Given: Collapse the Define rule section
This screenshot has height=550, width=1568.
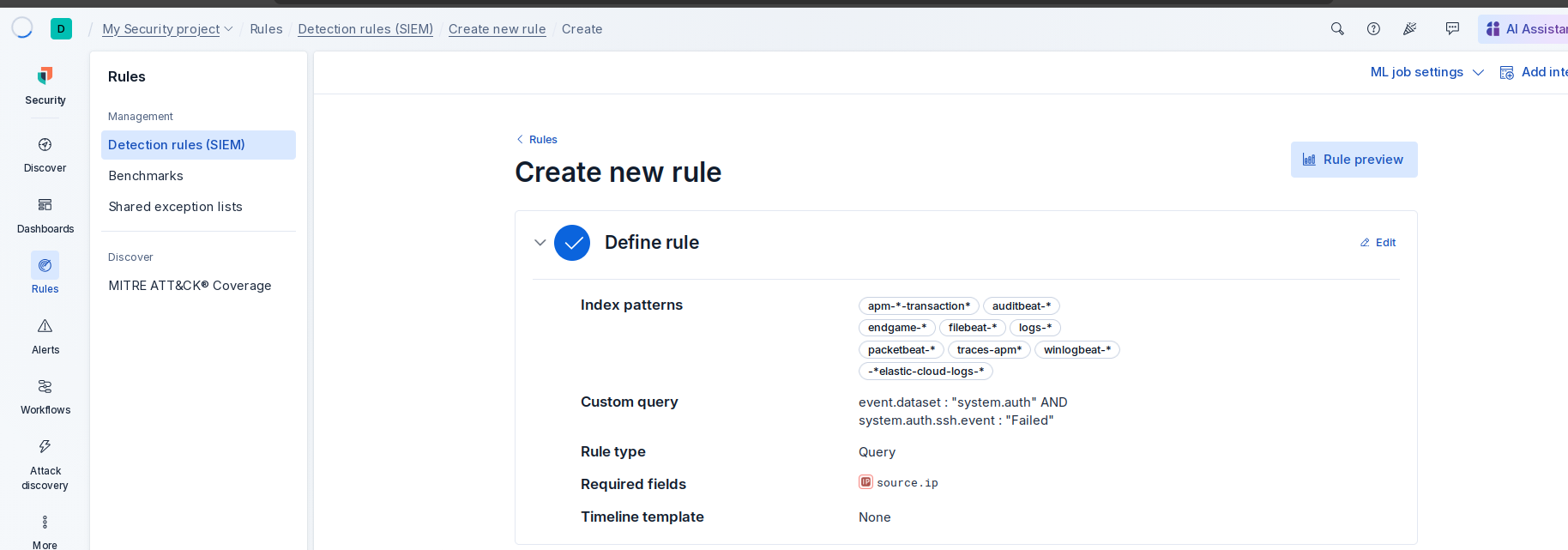Looking at the screenshot, I should (x=540, y=243).
